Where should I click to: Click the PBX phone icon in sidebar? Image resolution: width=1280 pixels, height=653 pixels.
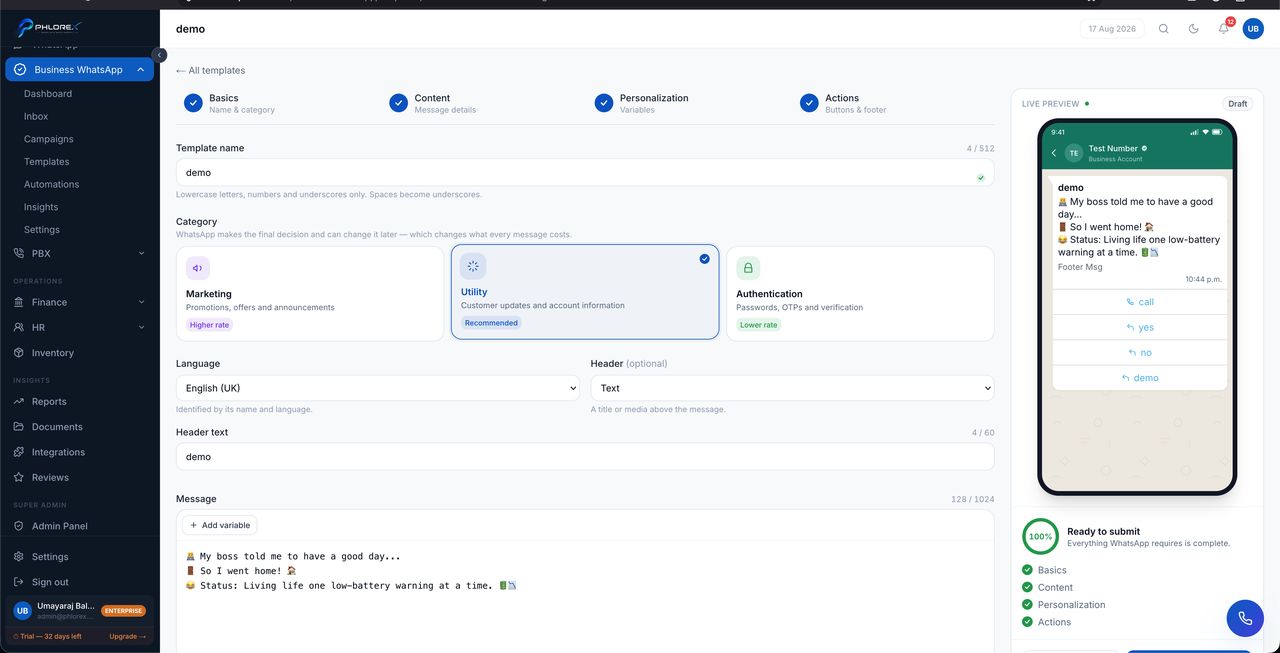pos(19,254)
